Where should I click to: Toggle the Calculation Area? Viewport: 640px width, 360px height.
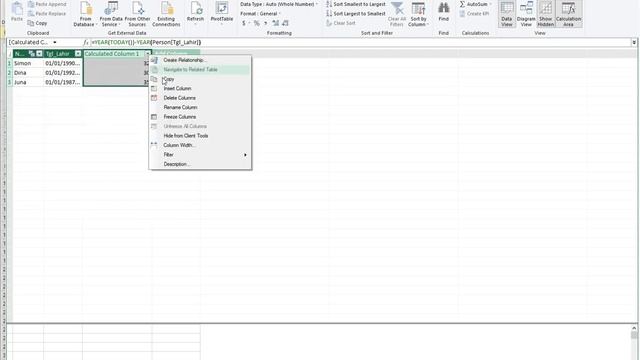click(x=569, y=14)
